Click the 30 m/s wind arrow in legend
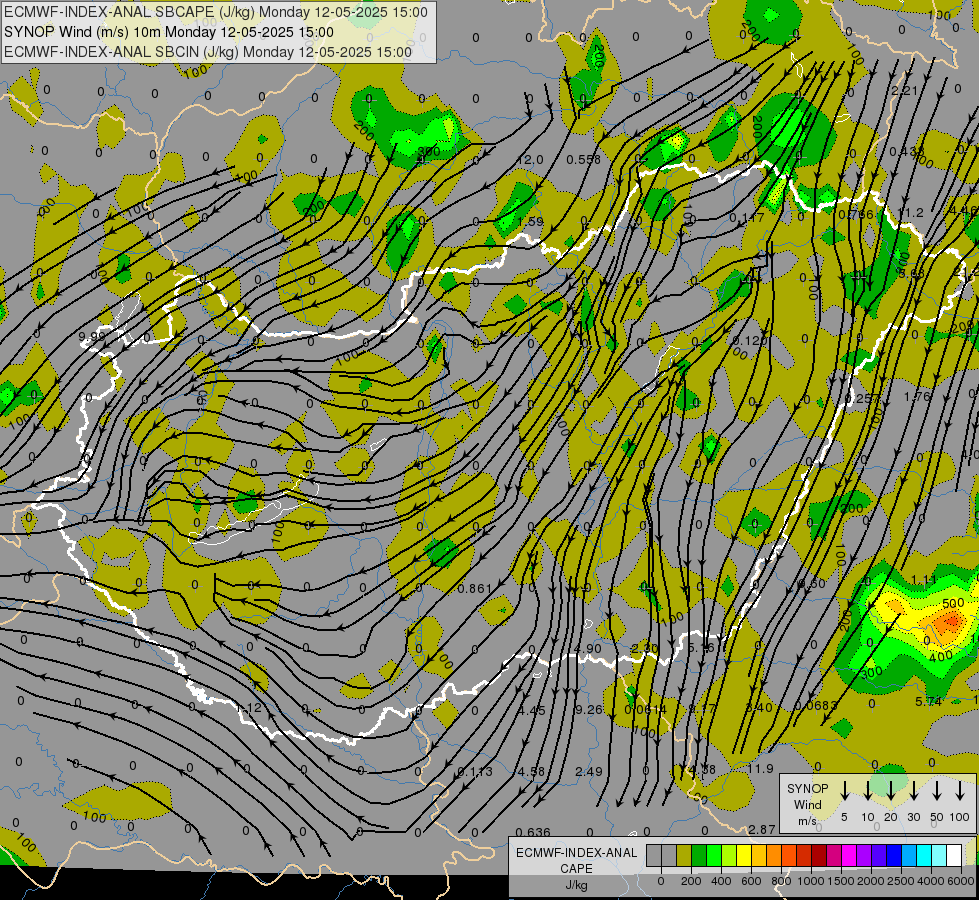This screenshot has height=900, width=979. pyautogui.click(x=914, y=791)
